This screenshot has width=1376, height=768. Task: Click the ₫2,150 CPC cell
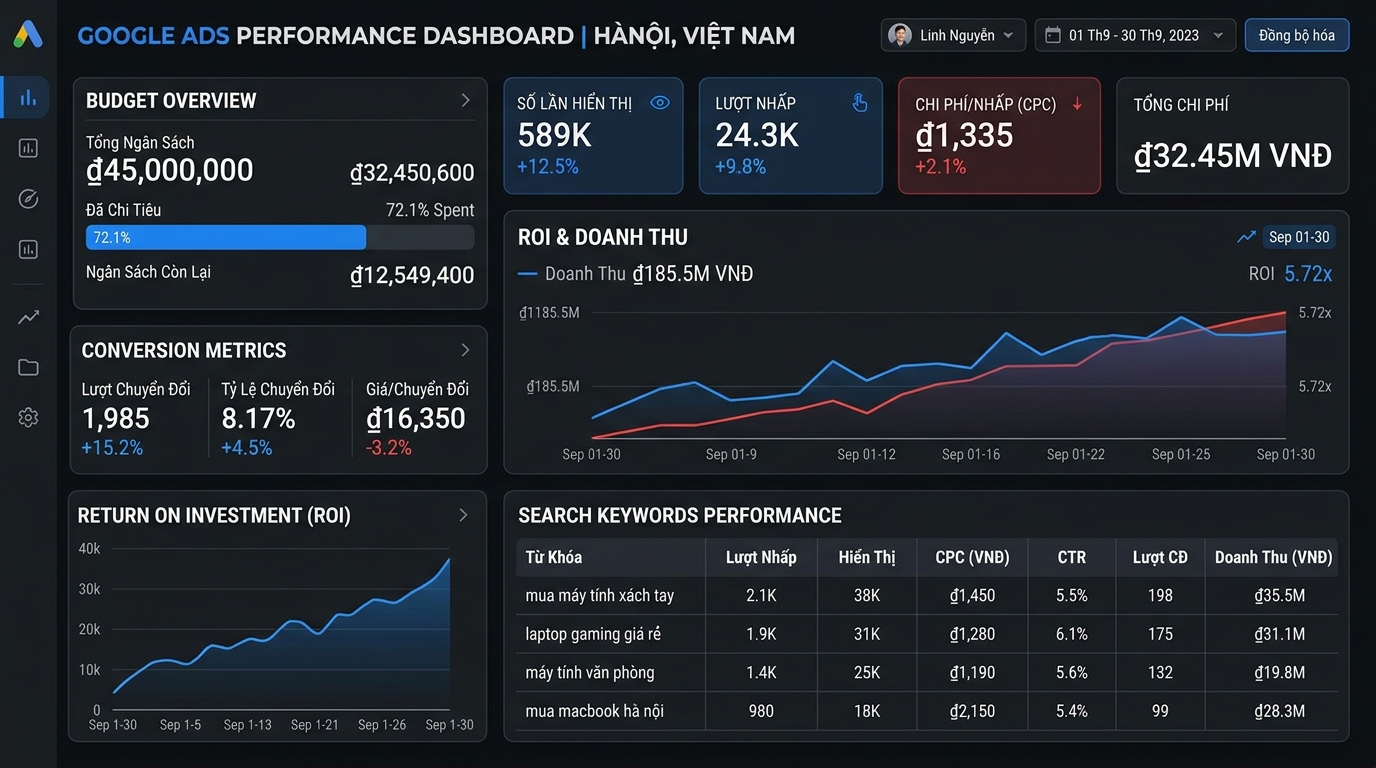pyautogui.click(x=972, y=711)
